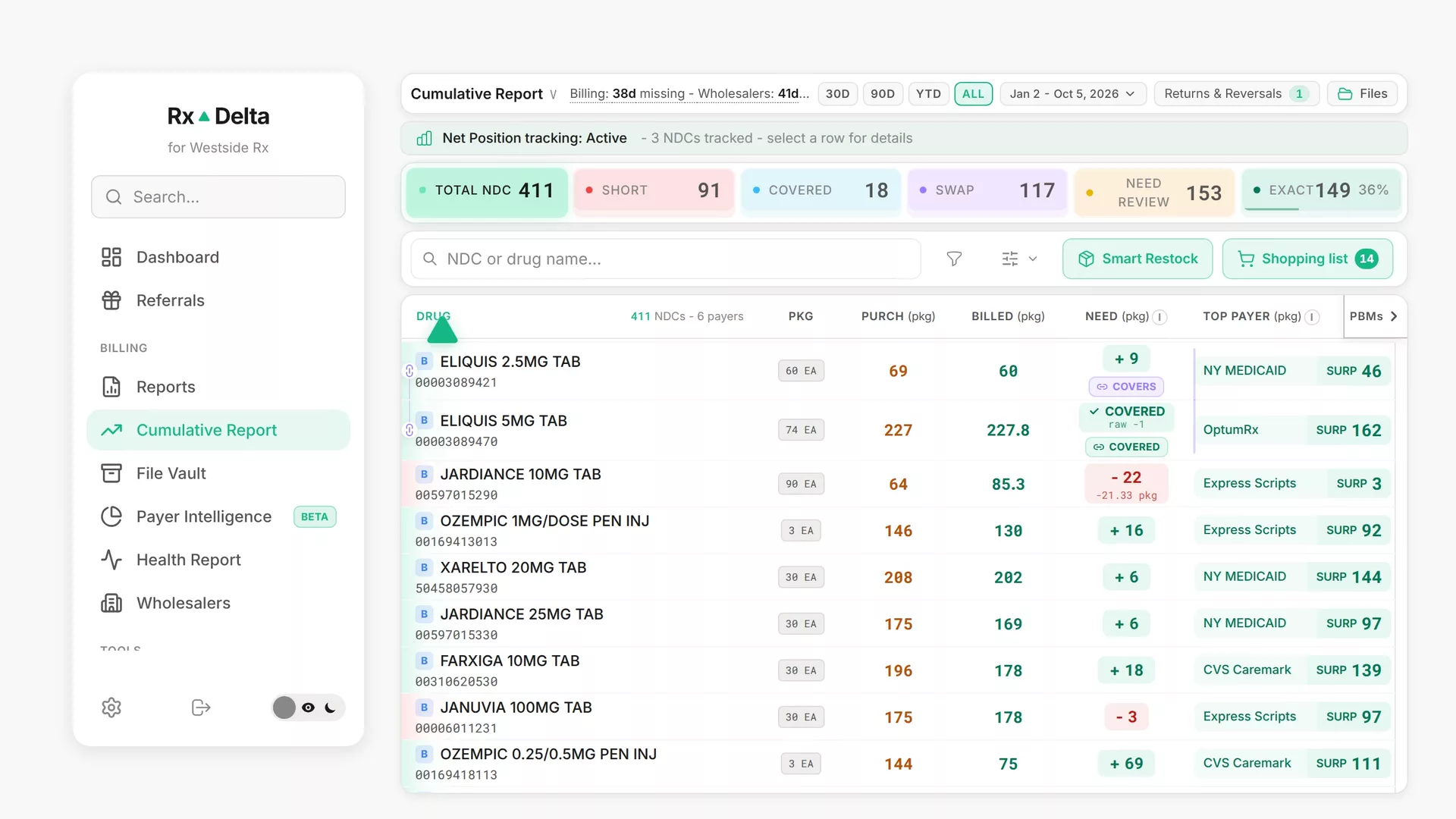
Task: Click the Smart Restock button
Action: click(x=1137, y=259)
